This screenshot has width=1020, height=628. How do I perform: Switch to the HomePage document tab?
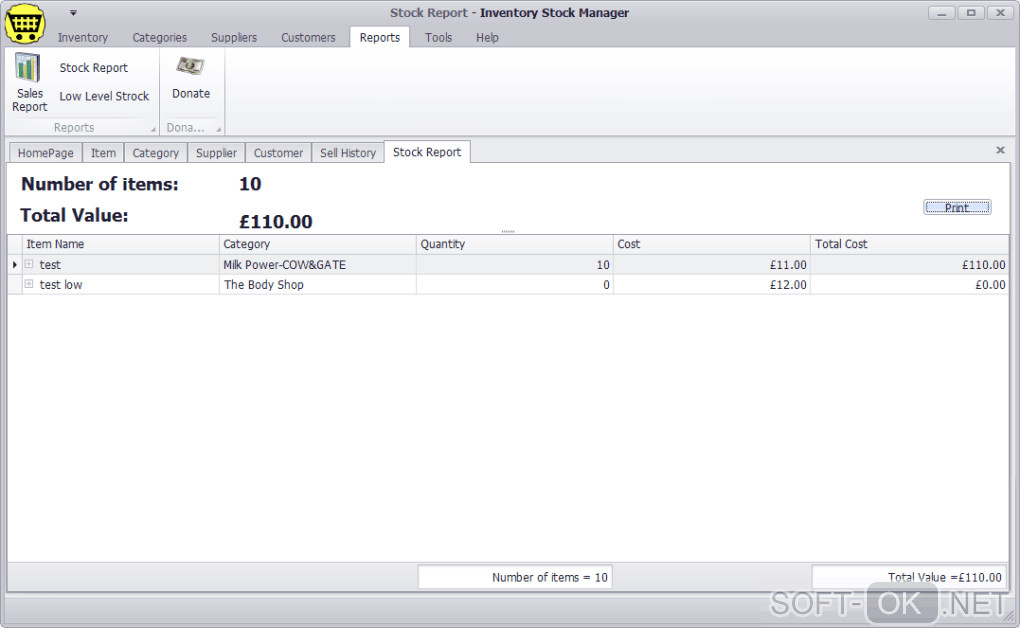(46, 153)
